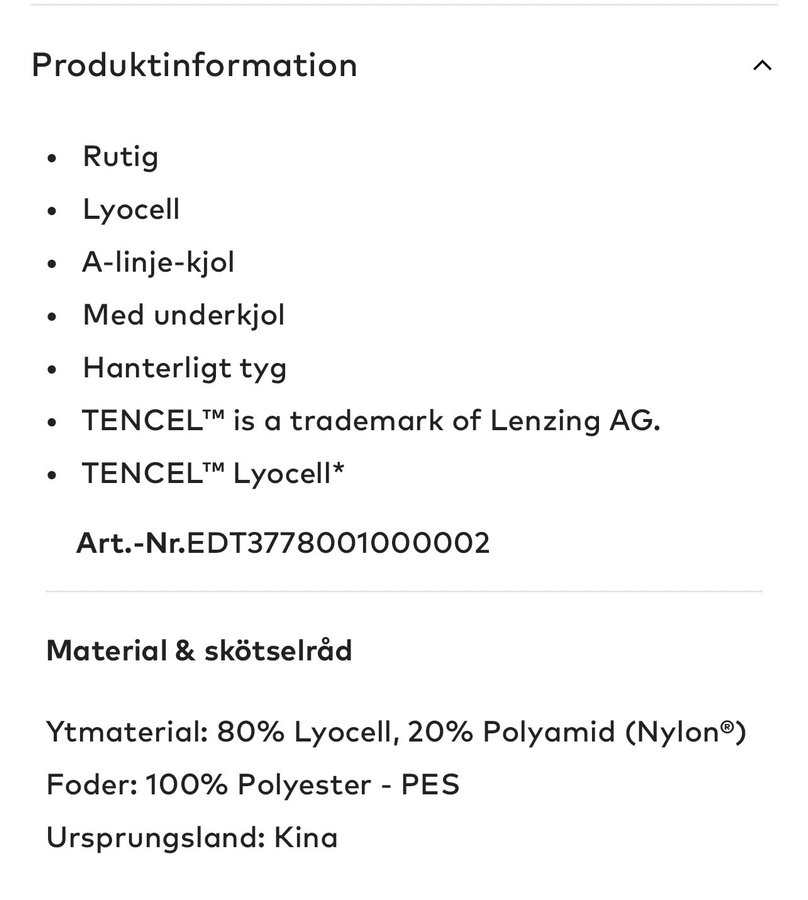Click the Produktinformation heading
808x900 pixels.
[195, 65]
